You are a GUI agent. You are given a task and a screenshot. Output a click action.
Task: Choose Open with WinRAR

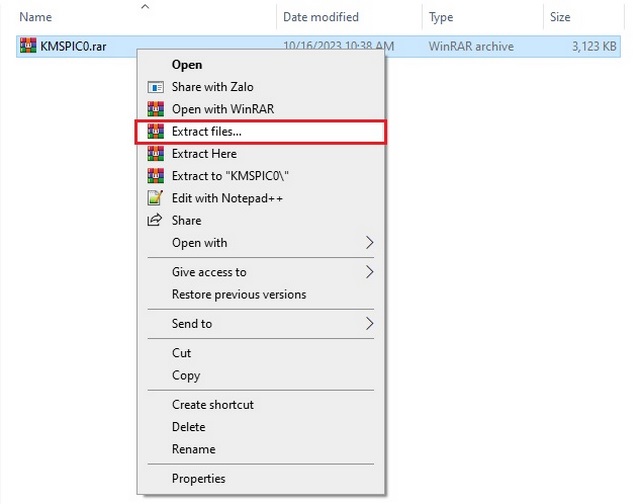(x=223, y=109)
